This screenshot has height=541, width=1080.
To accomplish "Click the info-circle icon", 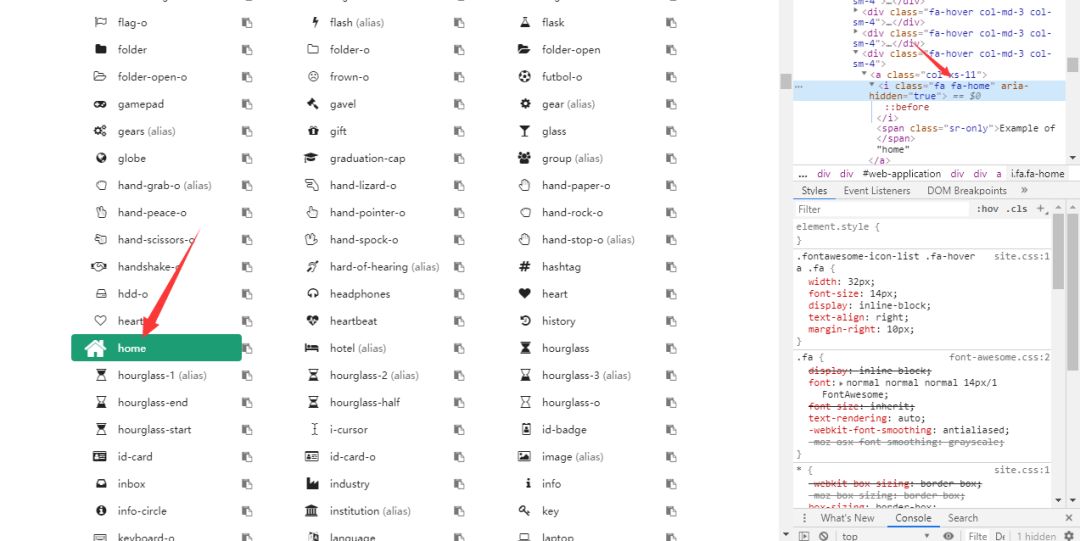I will 101,511.
